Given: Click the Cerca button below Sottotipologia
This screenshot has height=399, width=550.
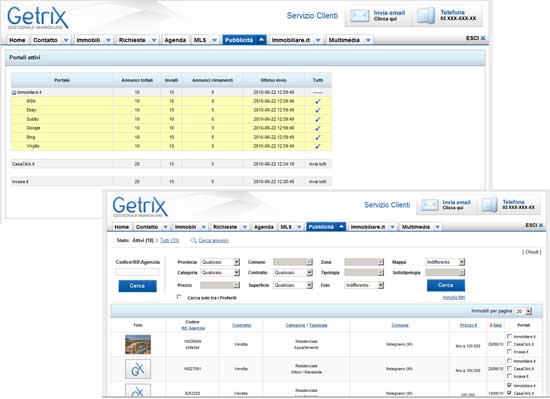Looking at the screenshot, I should click(446, 285).
